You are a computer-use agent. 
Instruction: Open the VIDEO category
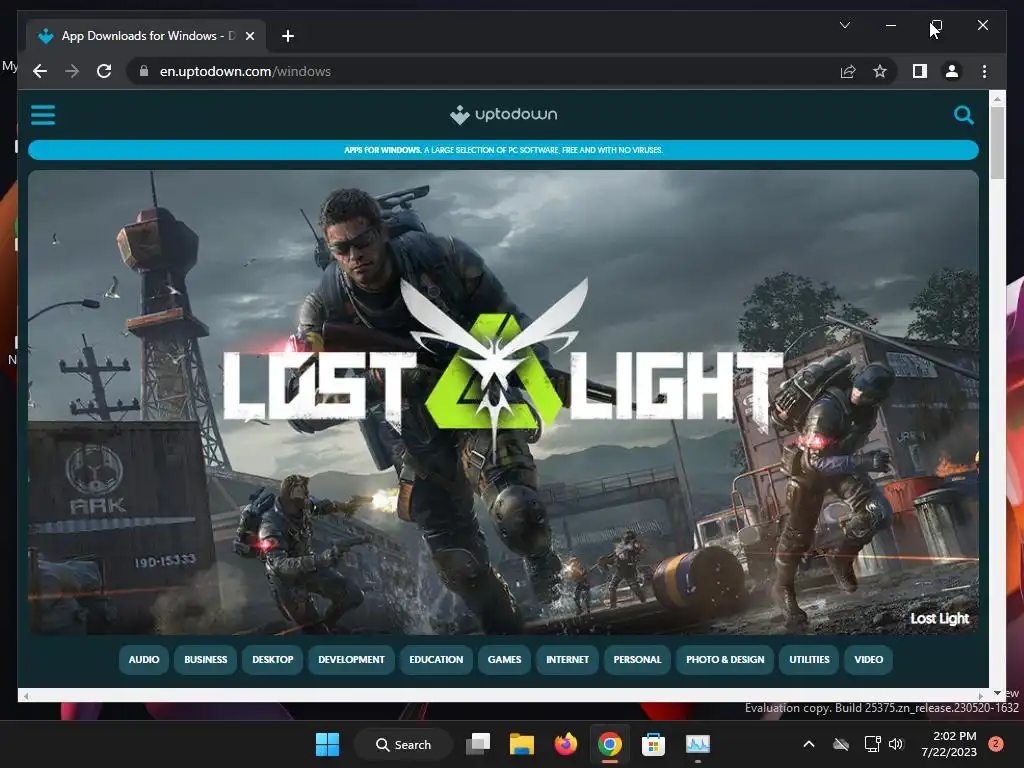pos(869,660)
